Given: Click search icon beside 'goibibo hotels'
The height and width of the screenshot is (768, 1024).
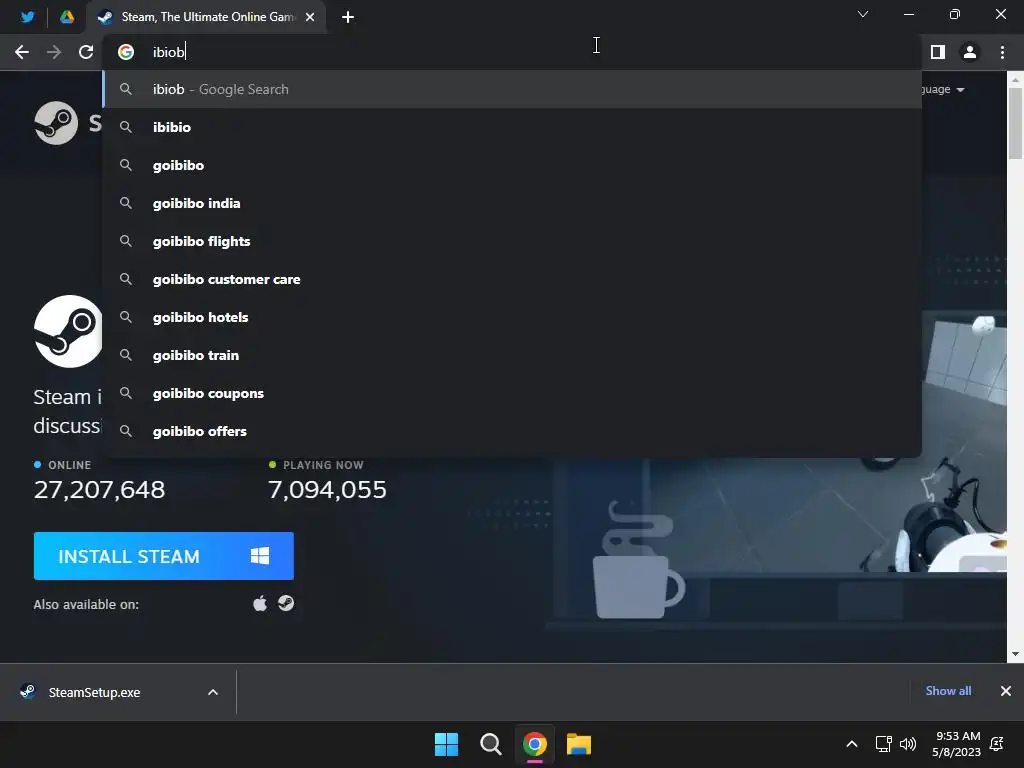Looking at the screenshot, I should pos(126,317).
